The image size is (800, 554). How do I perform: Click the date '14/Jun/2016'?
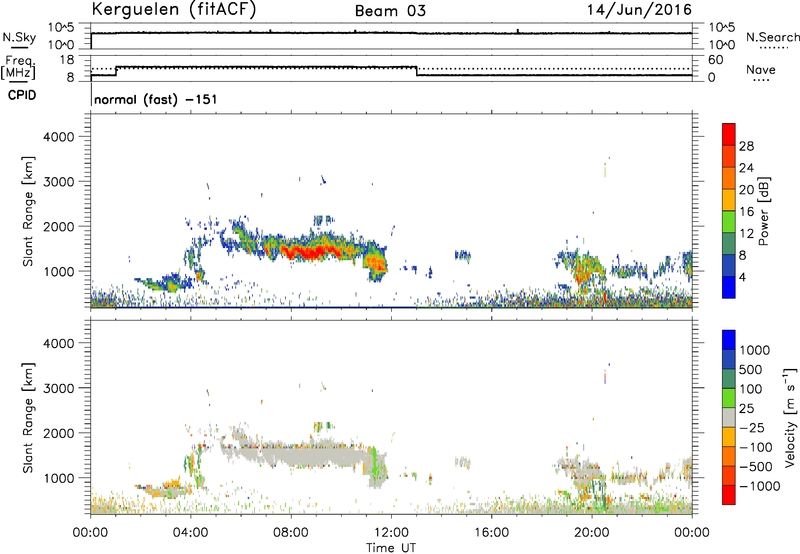(639, 10)
